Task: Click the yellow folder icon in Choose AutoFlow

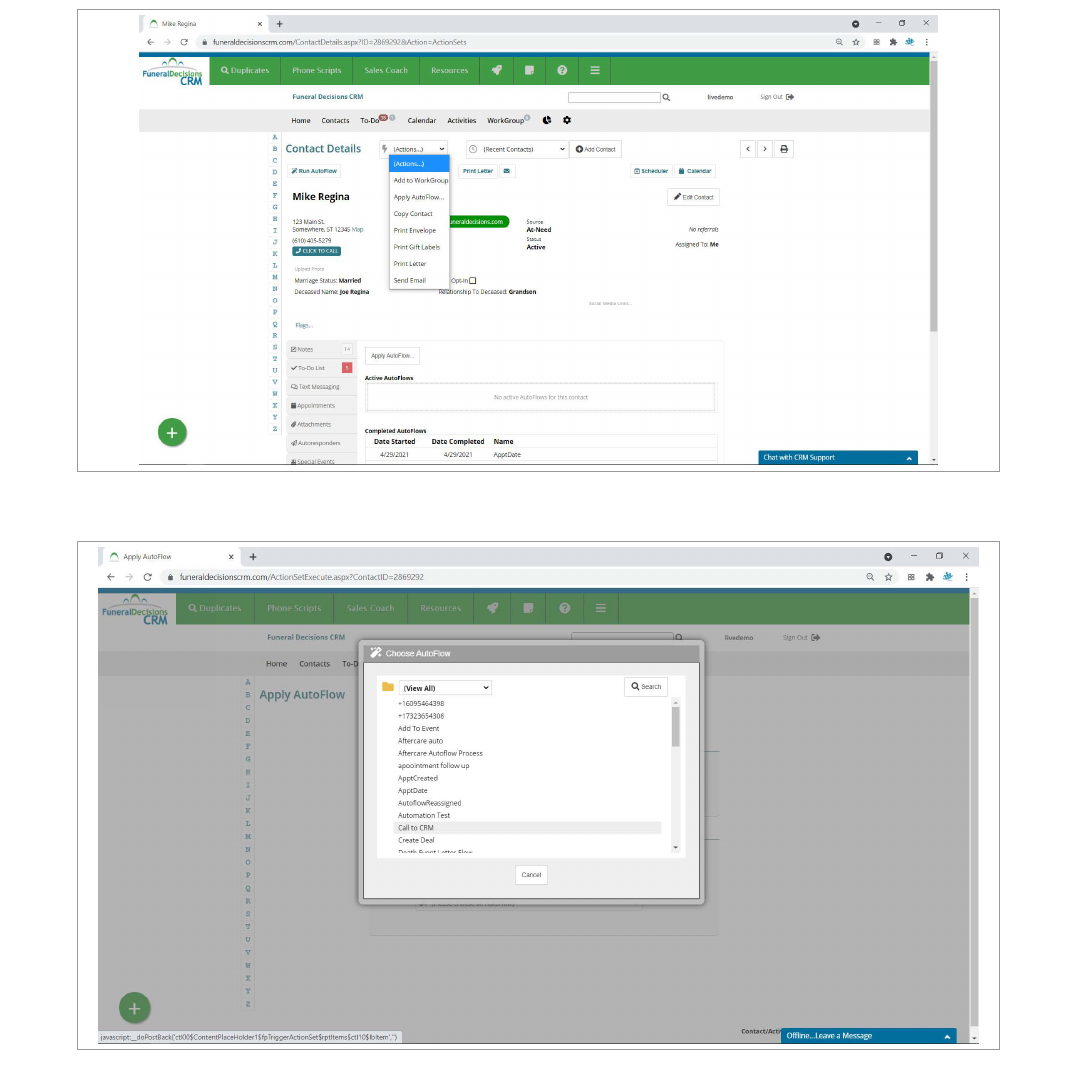Action: click(x=388, y=687)
